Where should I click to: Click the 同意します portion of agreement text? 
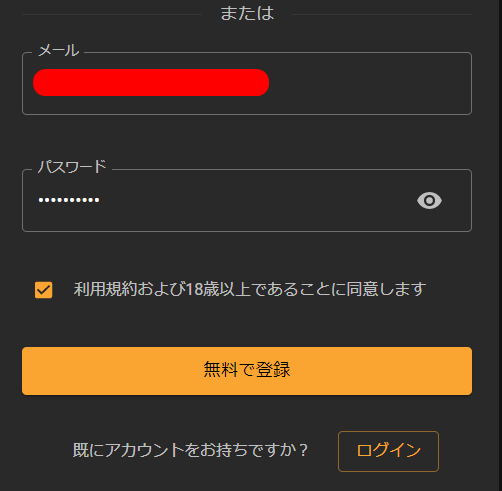point(386,289)
